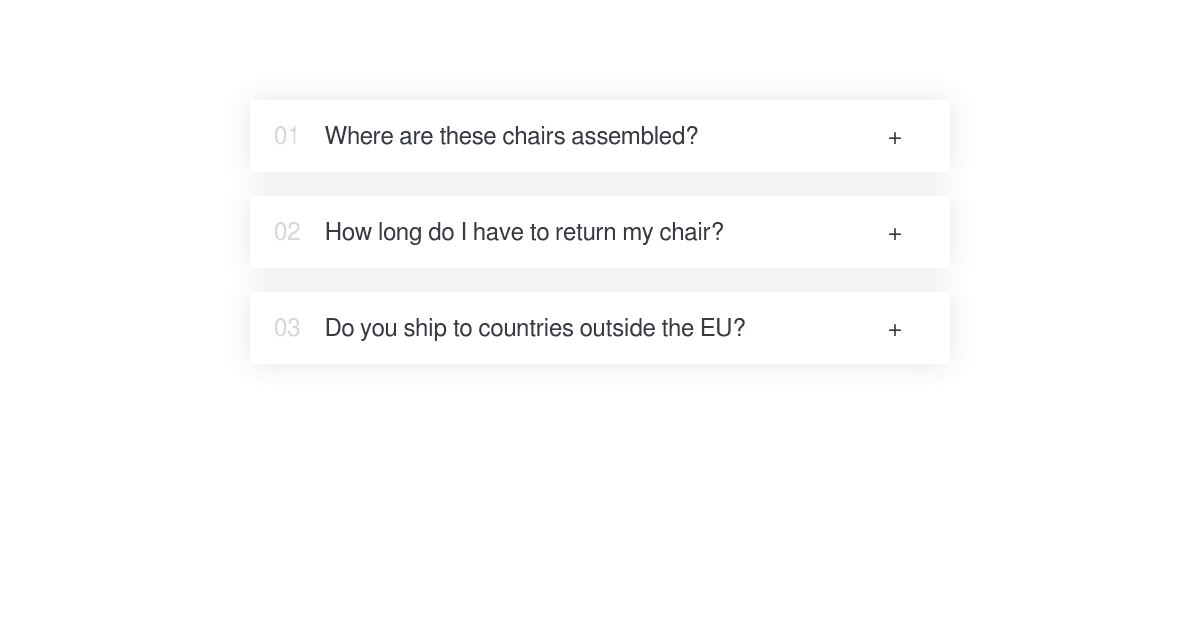The image size is (1200, 630).
Task: Click the 03 number label
Action: tap(287, 328)
